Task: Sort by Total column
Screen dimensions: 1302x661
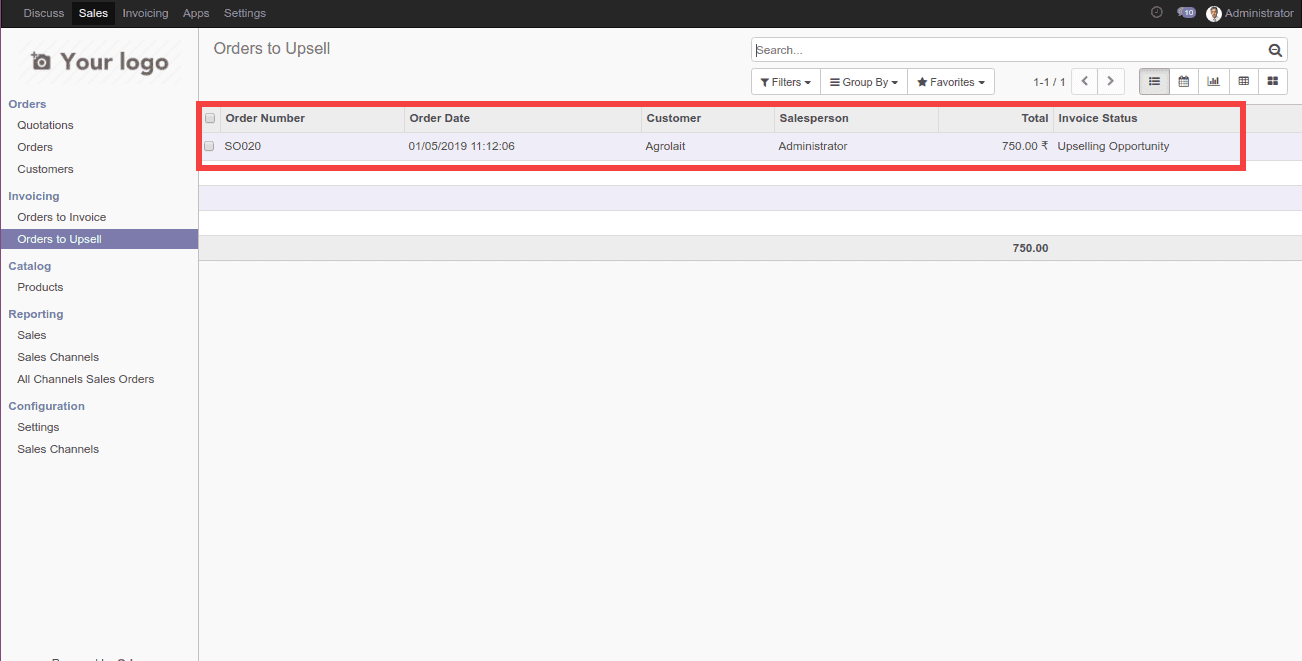Action: [x=996, y=118]
